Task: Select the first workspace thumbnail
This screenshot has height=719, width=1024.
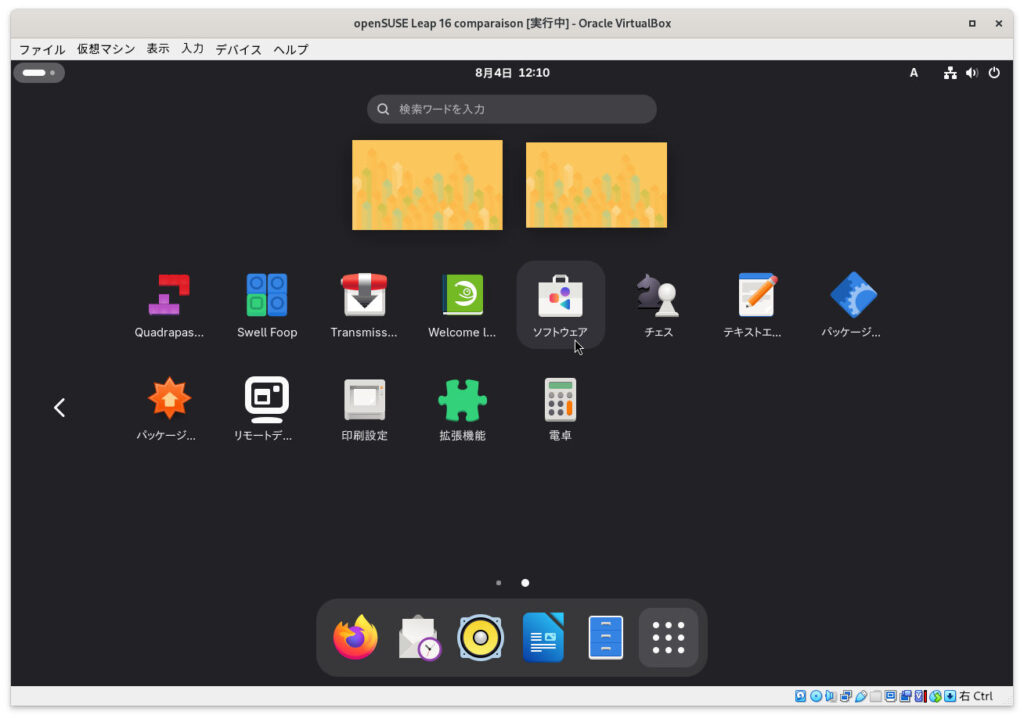Action: pyautogui.click(x=427, y=185)
